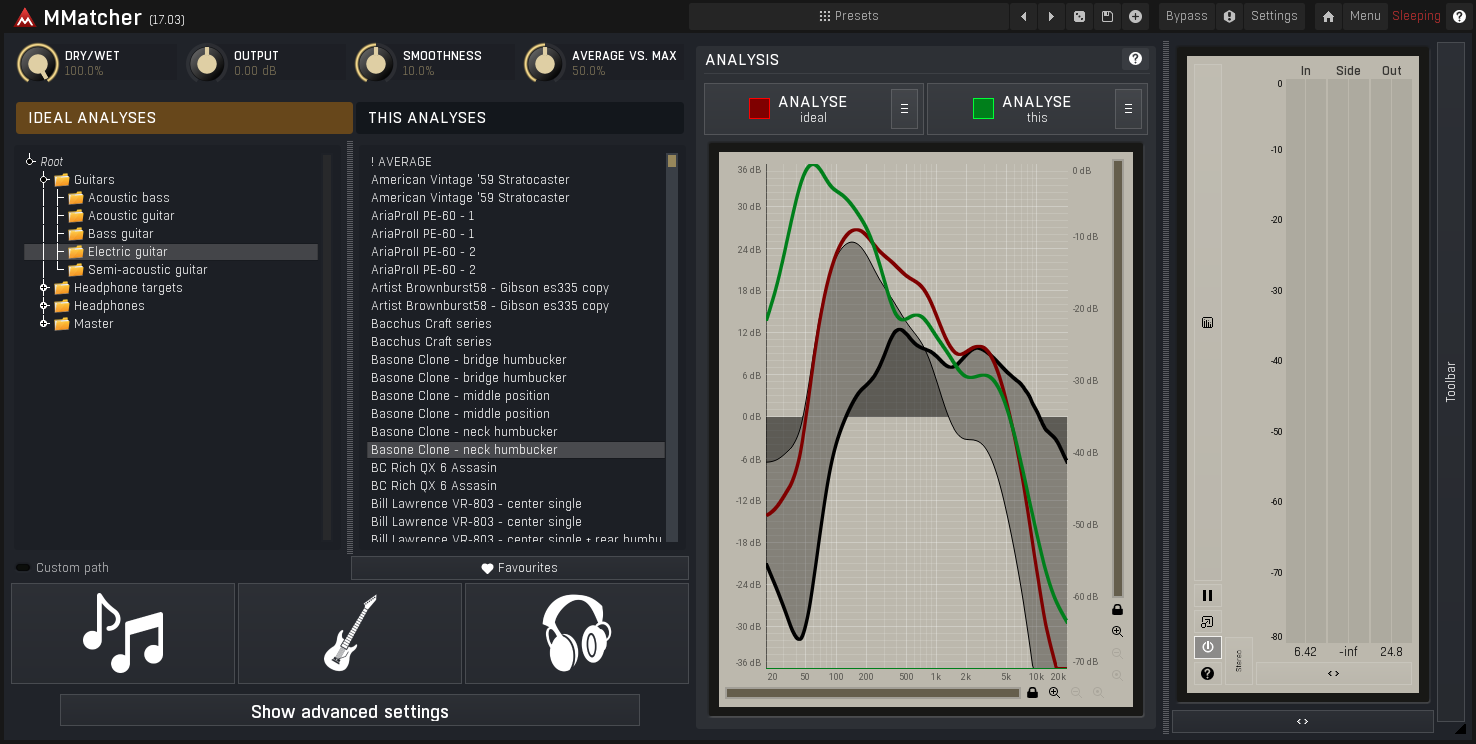Open the headphones analysis panel
Screen dimensions: 1476x744
[x=576, y=632]
